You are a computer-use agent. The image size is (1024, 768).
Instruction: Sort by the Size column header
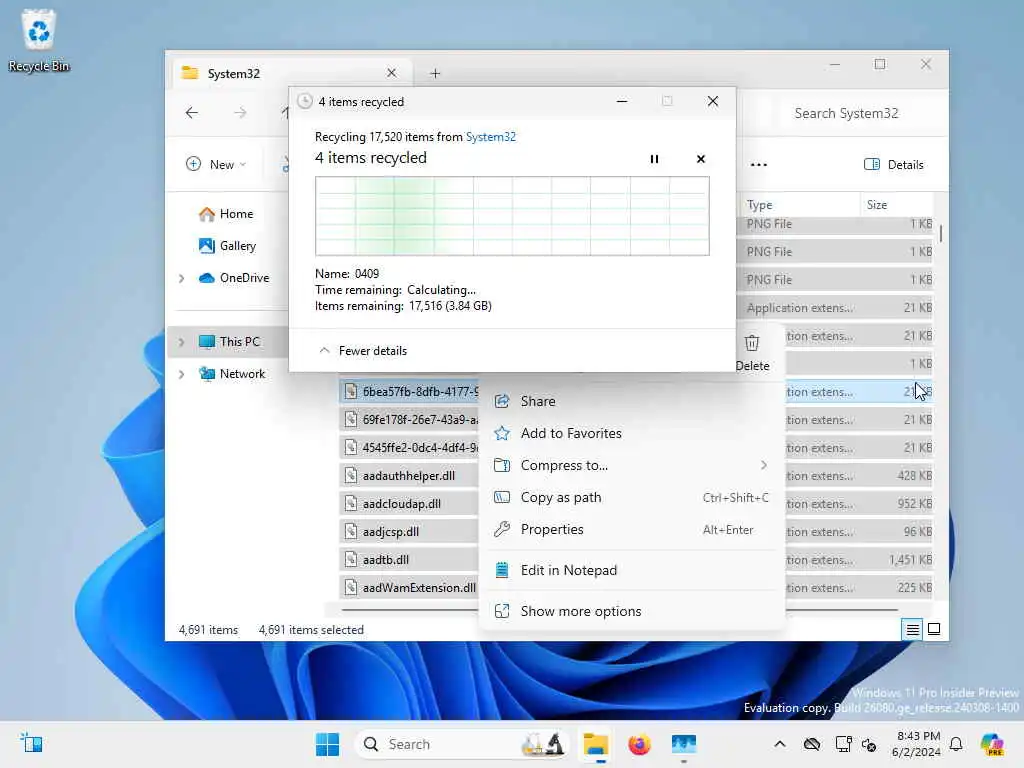click(x=895, y=204)
